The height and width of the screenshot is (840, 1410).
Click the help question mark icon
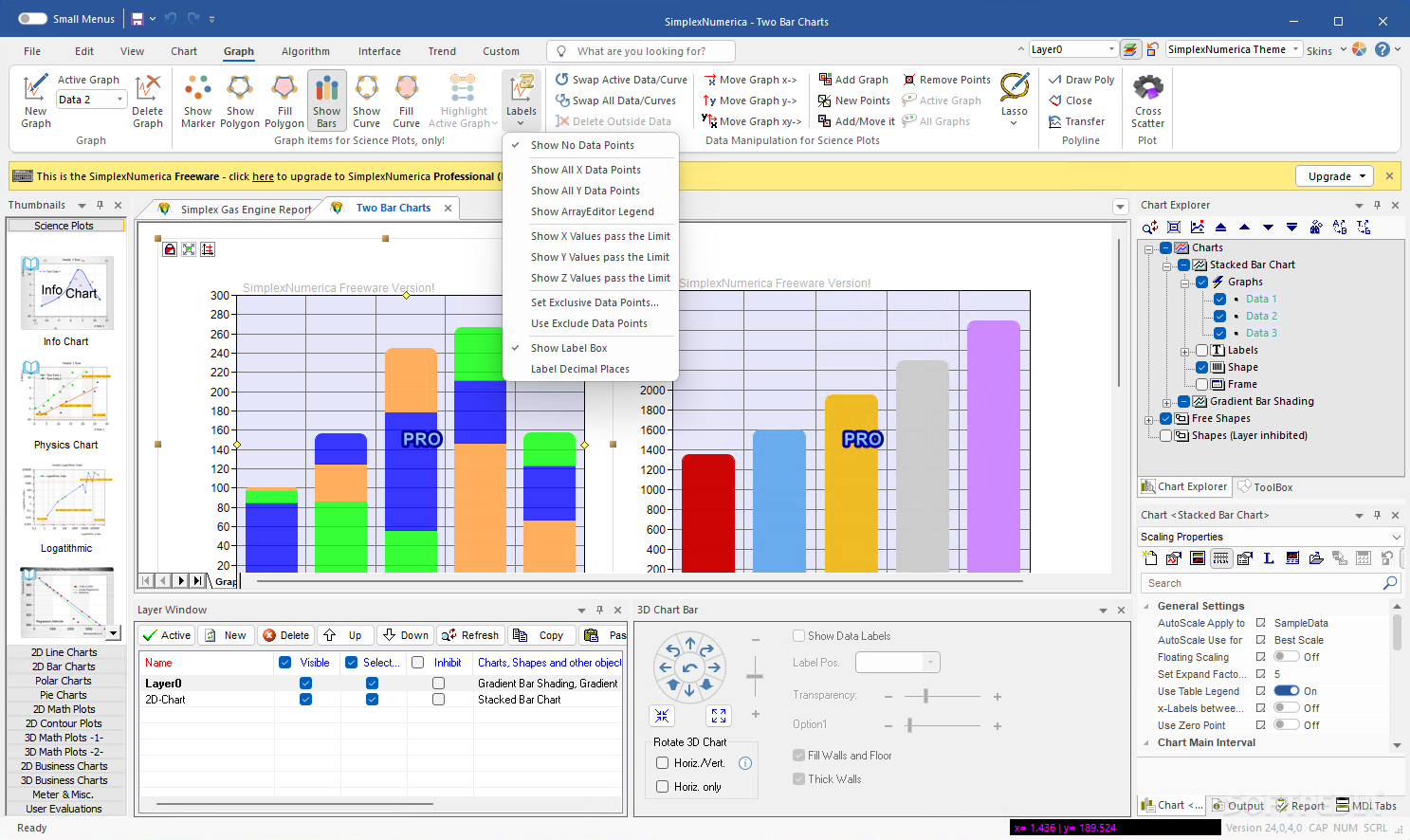[x=1383, y=49]
